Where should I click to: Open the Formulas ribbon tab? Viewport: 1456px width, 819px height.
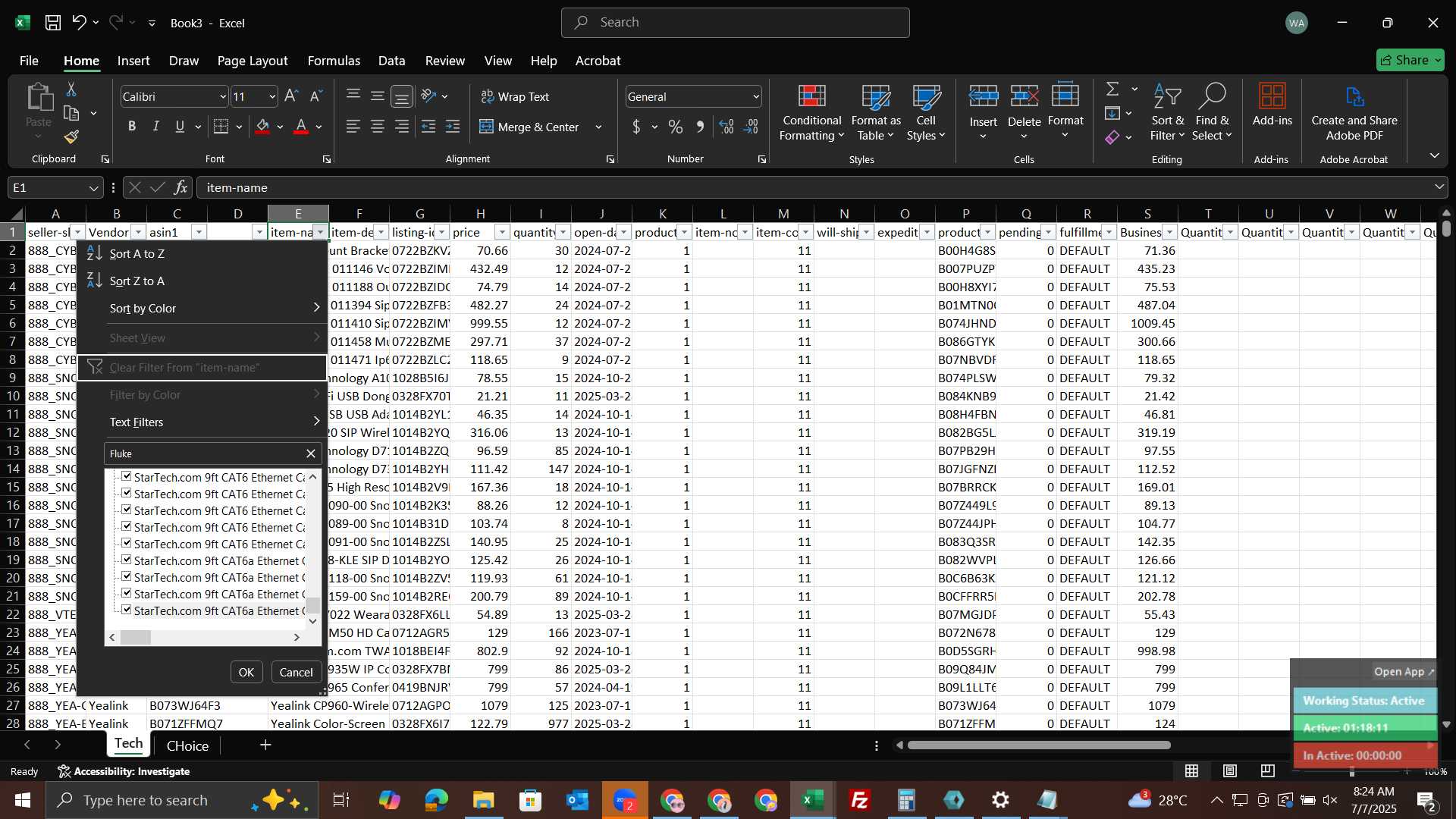[334, 61]
